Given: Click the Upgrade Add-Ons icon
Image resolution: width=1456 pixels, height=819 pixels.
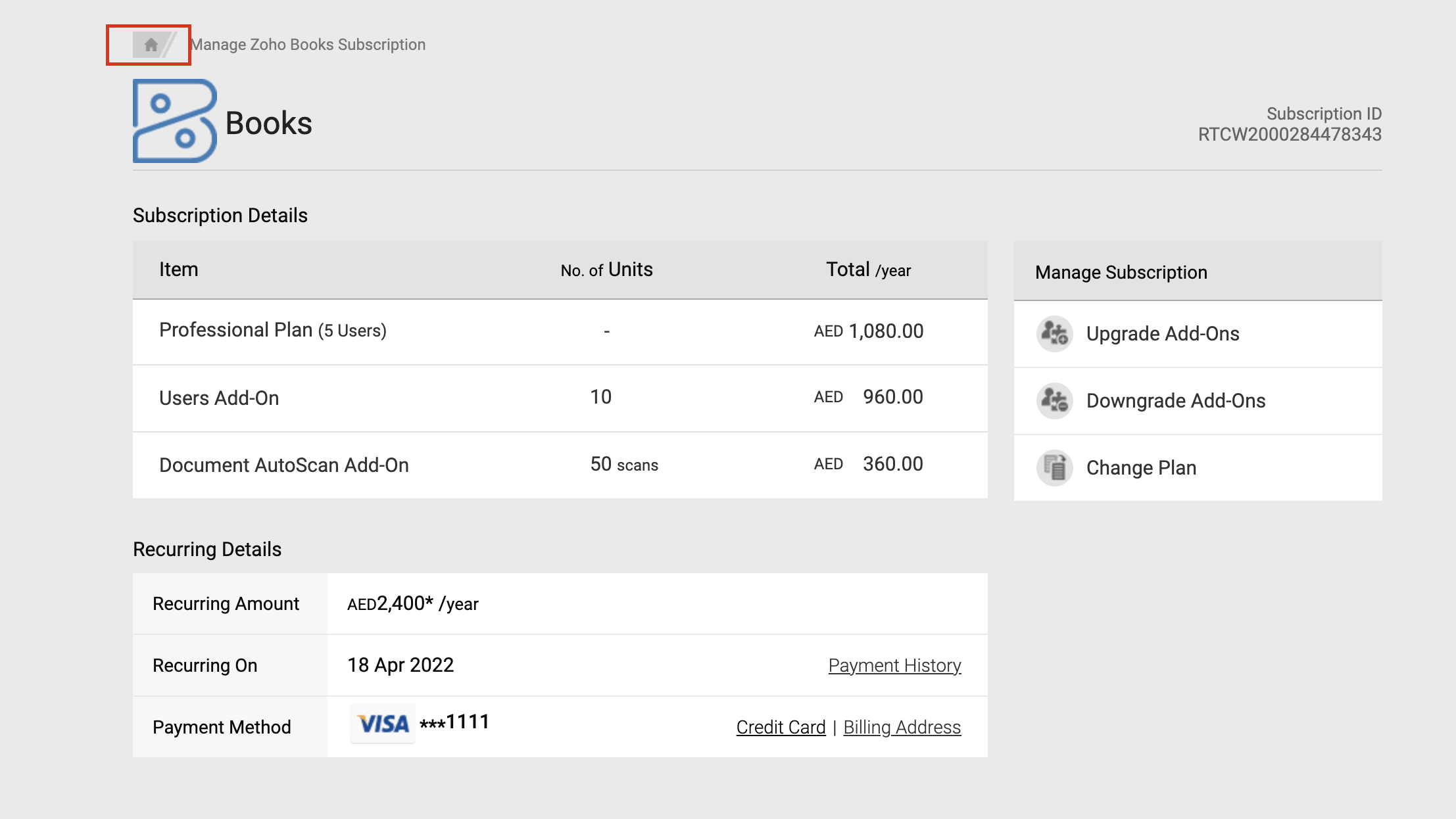Looking at the screenshot, I should coord(1054,334).
